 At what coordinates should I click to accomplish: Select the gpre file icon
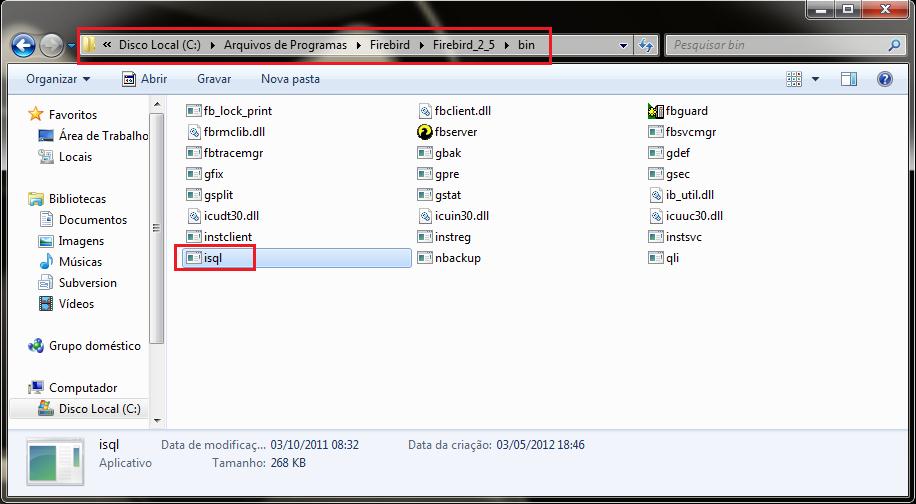(425, 174)
